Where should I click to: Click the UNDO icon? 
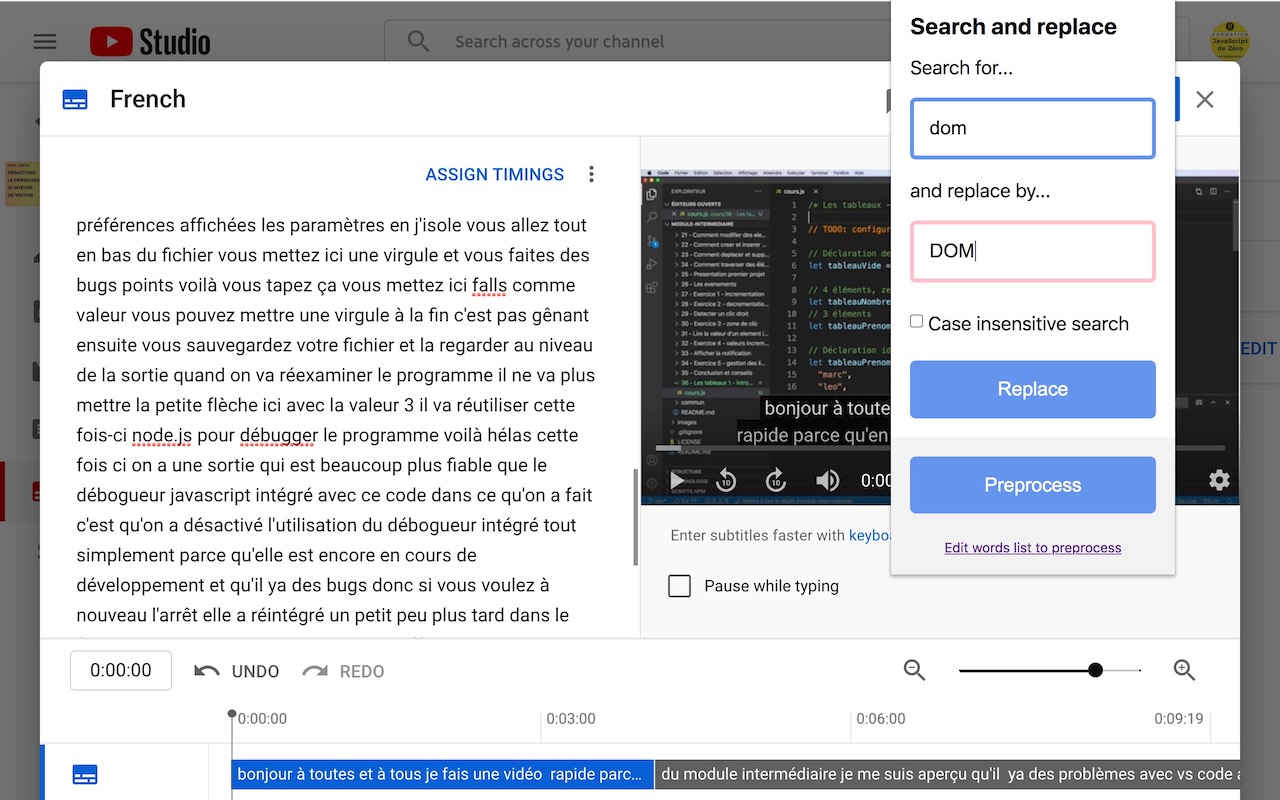pos(207,671)
